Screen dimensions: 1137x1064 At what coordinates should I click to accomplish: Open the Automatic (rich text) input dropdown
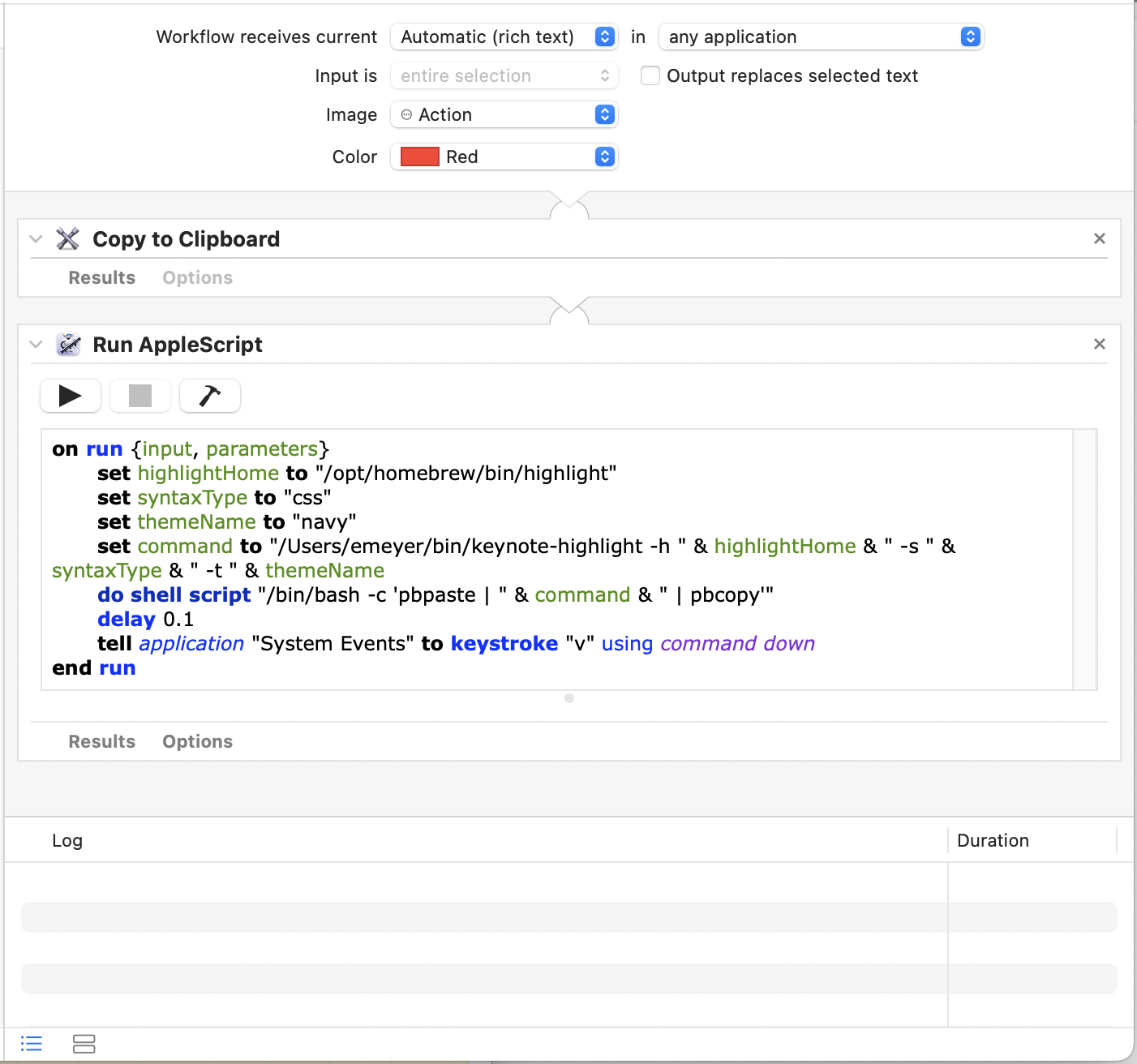(x=504, y=36)
